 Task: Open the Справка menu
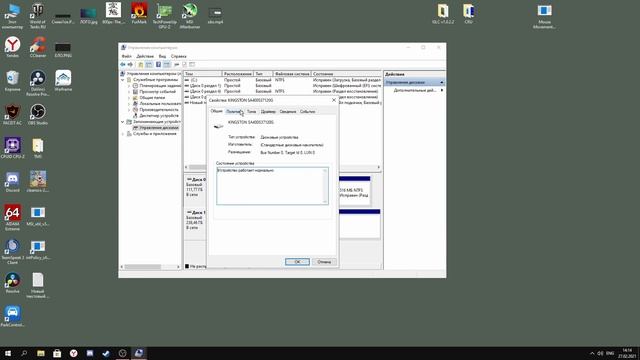coord(179,56)
